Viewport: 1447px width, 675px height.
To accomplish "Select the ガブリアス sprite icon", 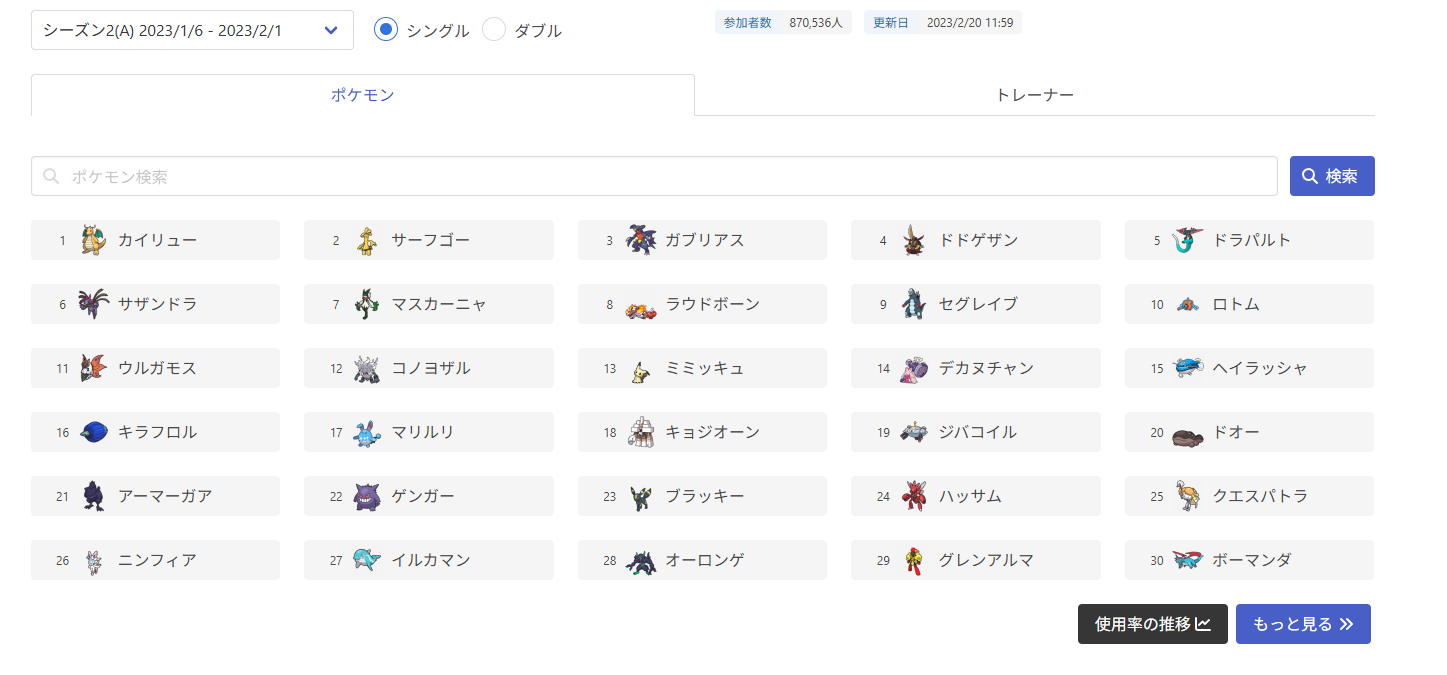I will tap(641, 240).
